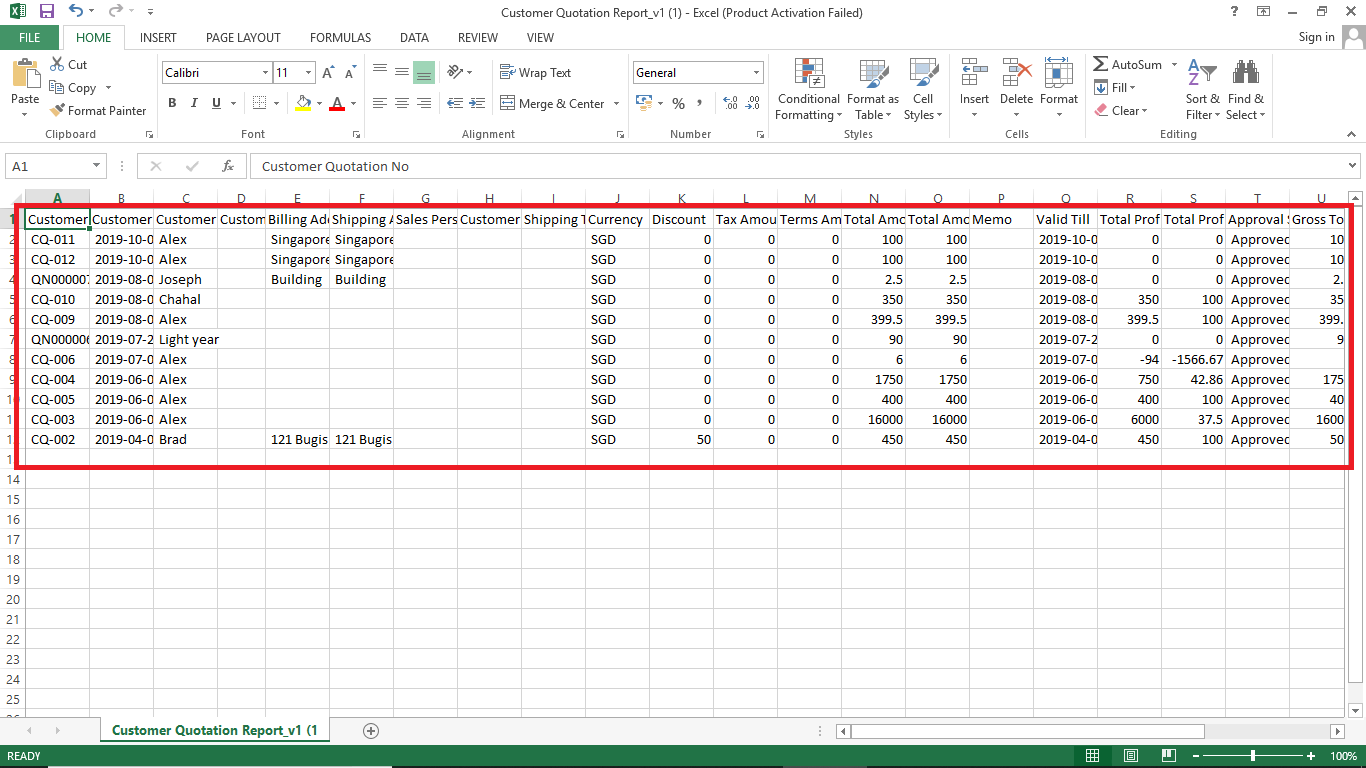Toggle Bold formatting
The height and width of the screenshot is (768, 1366).
[x=172, y=103]
